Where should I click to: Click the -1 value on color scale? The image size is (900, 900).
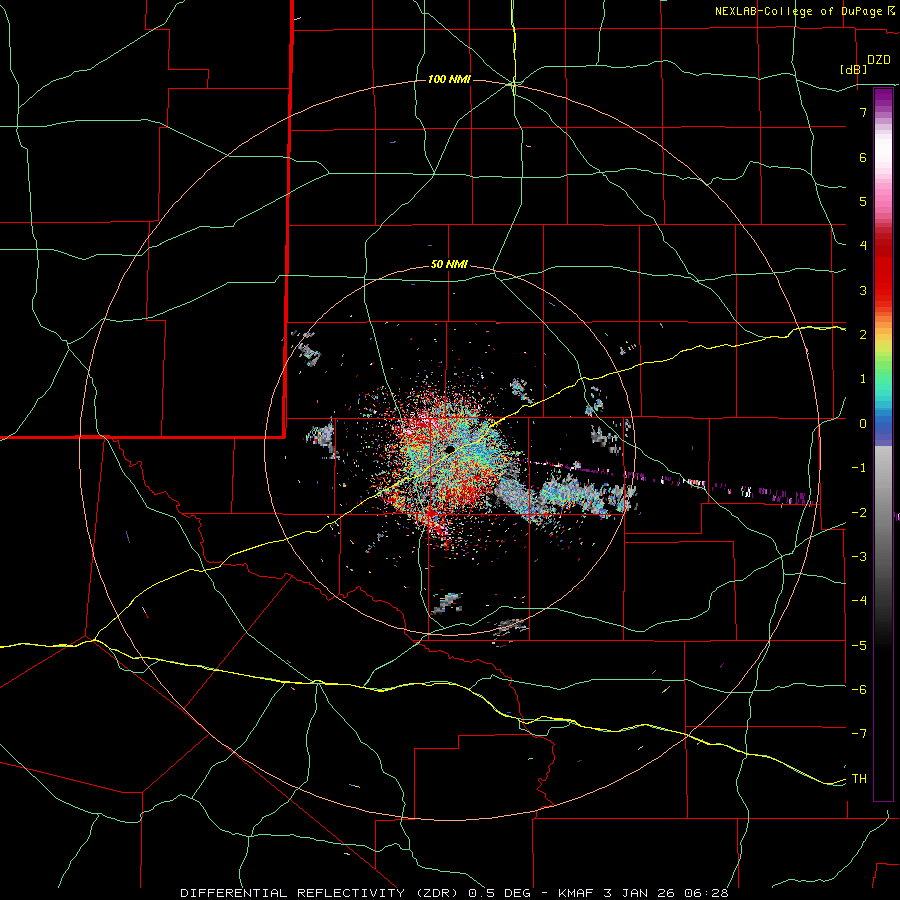coord(859,468)
